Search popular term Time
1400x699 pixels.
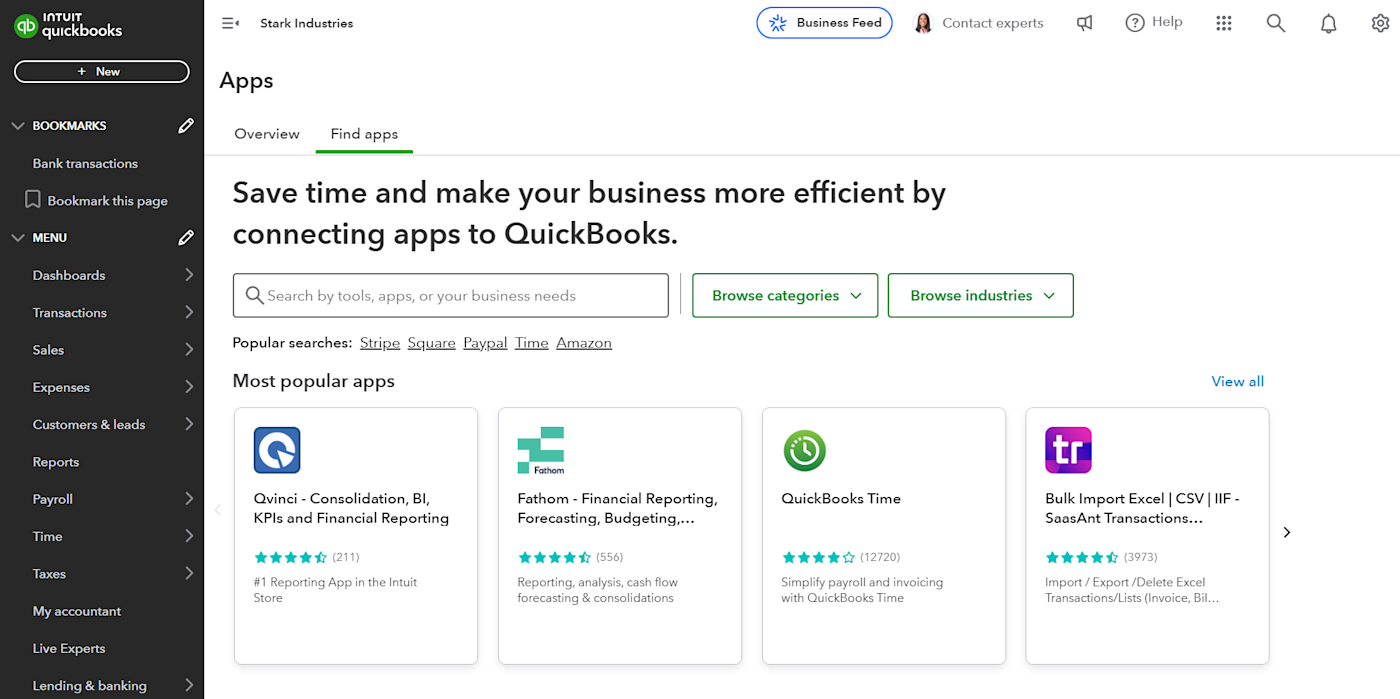(532, 343)
